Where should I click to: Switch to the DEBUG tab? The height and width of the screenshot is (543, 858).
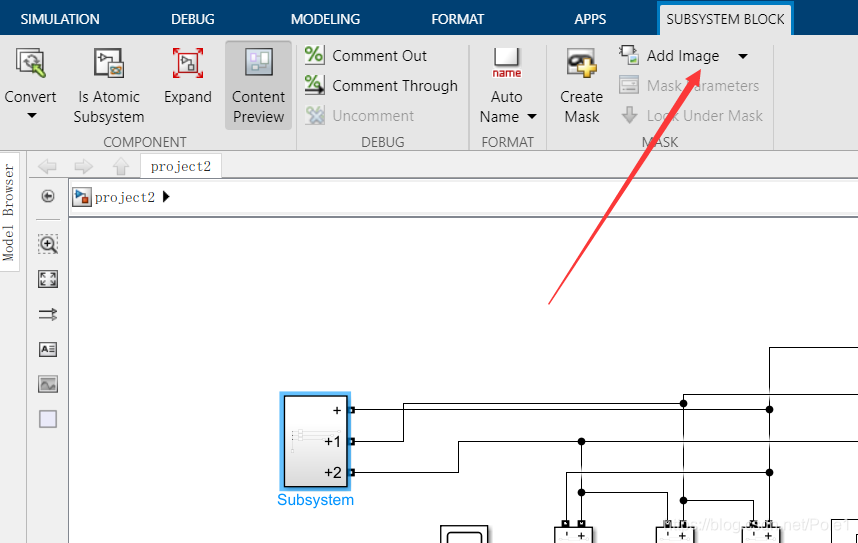coord(193,19)
